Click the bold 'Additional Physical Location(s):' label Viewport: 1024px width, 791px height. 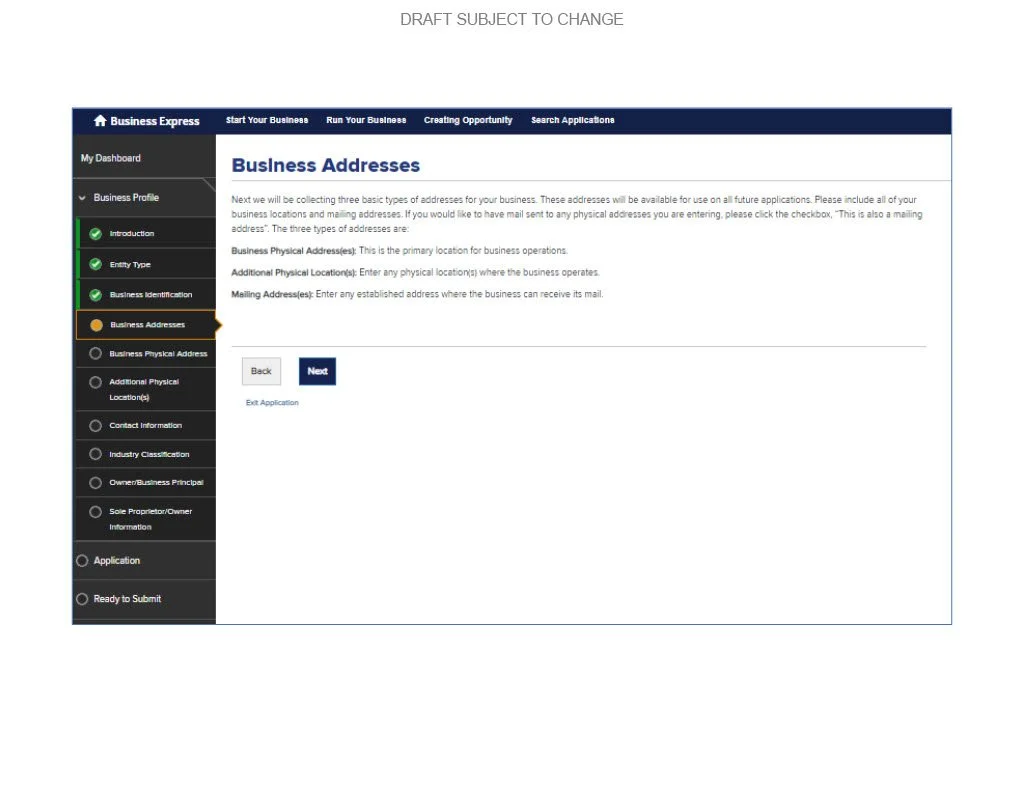294,272
